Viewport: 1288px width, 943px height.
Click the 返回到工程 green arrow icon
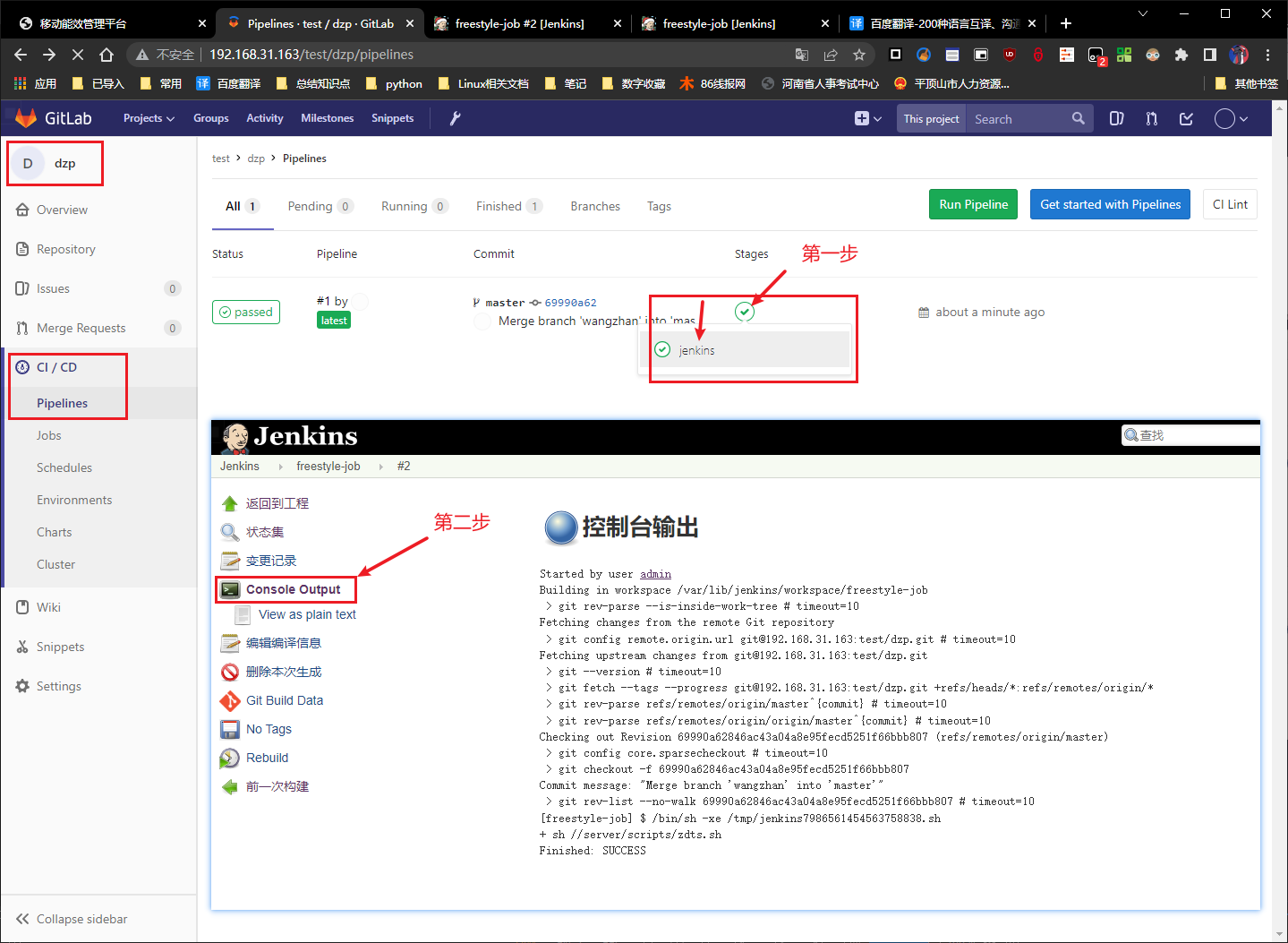230,503
